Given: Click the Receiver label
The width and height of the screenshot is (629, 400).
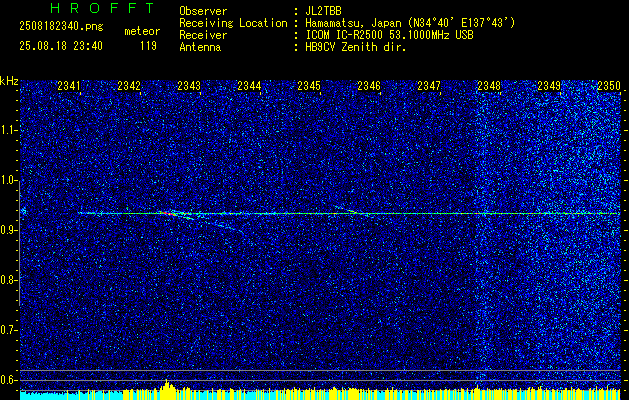Looking at the screenshot, I should coord(203,35).
